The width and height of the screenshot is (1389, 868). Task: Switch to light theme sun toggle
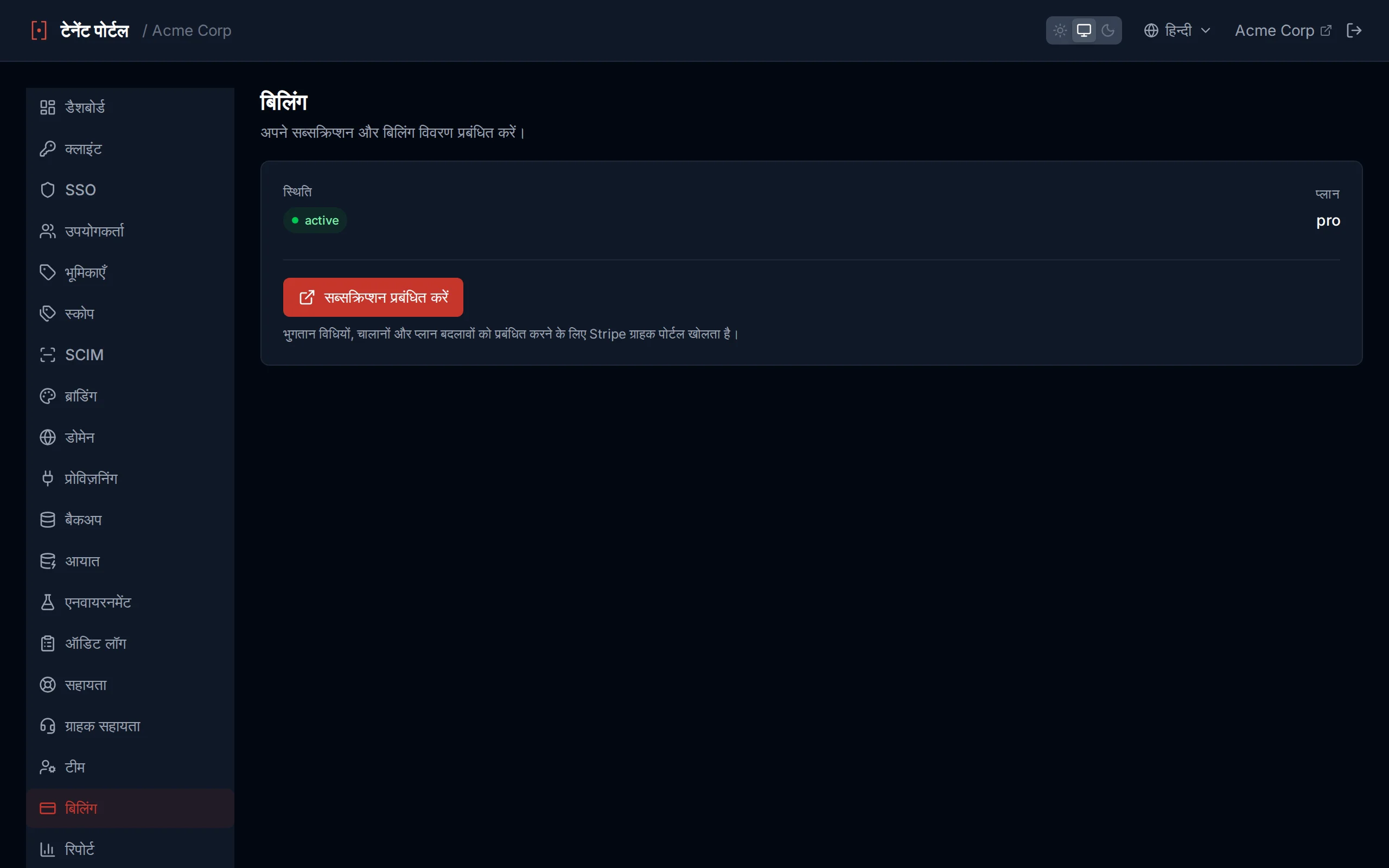[x=1060, y=30]
